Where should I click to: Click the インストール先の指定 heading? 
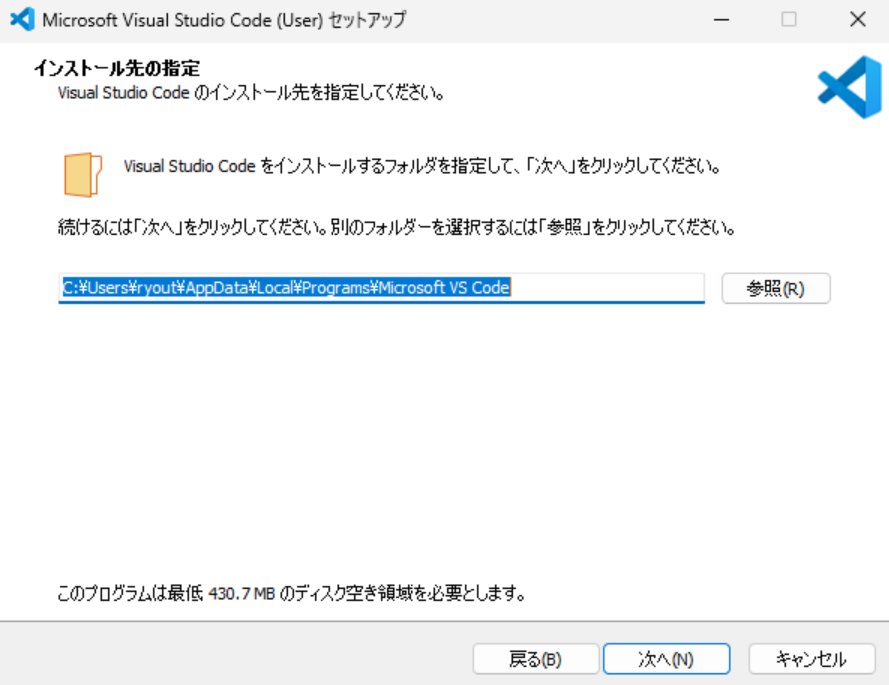pyautogui.click(x=117, y=68)
